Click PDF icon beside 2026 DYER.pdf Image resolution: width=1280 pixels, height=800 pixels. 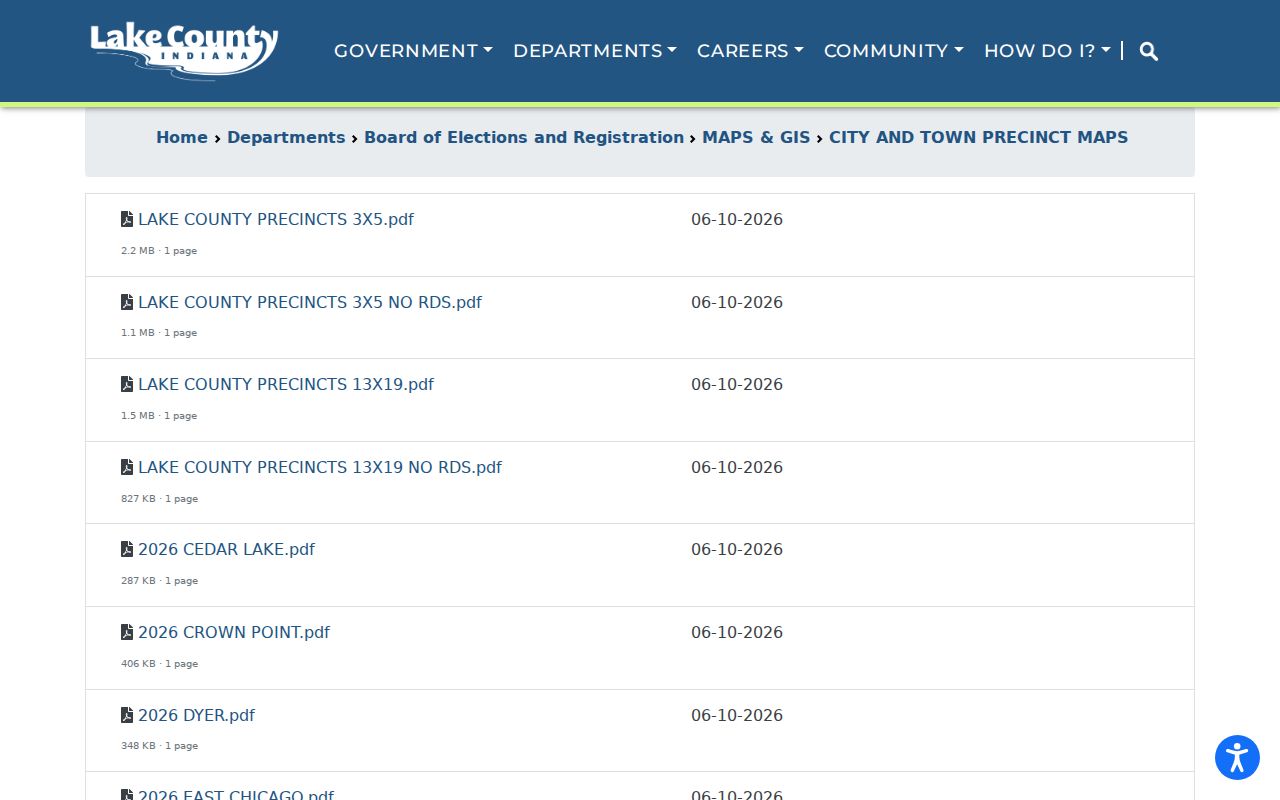coord(127,715)
